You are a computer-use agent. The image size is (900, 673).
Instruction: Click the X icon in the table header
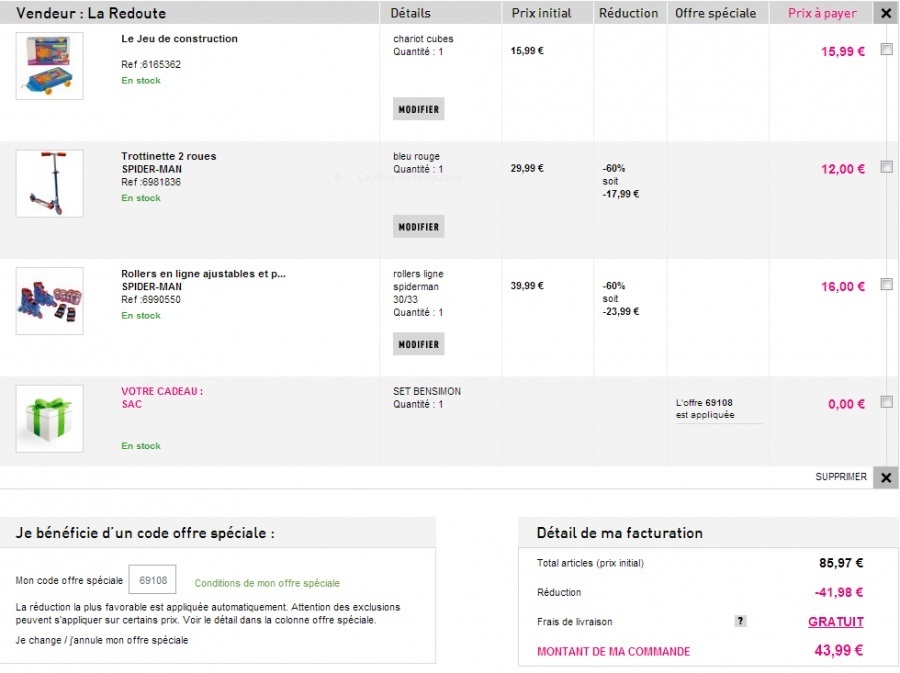coord(885,13)
